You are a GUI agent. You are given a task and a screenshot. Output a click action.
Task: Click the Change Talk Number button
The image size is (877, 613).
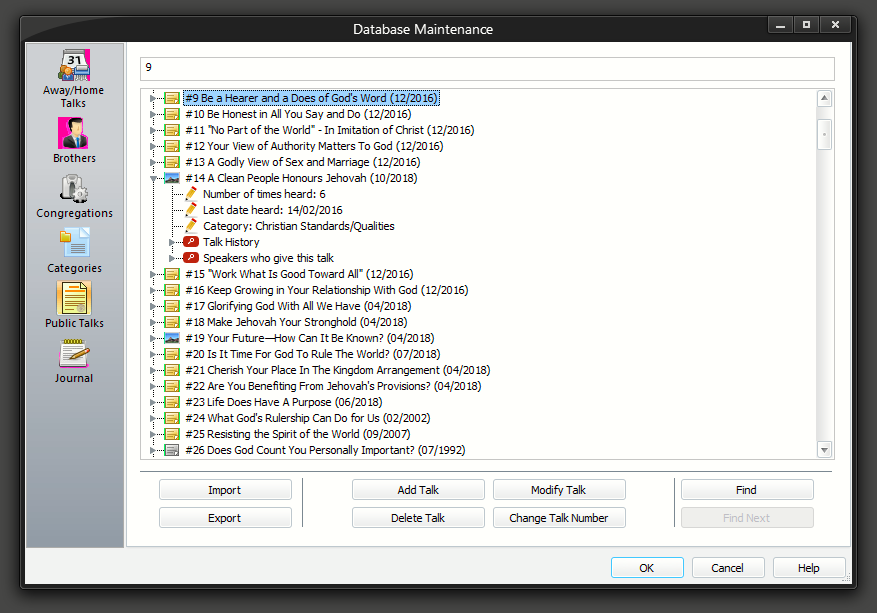coord(559,518)
